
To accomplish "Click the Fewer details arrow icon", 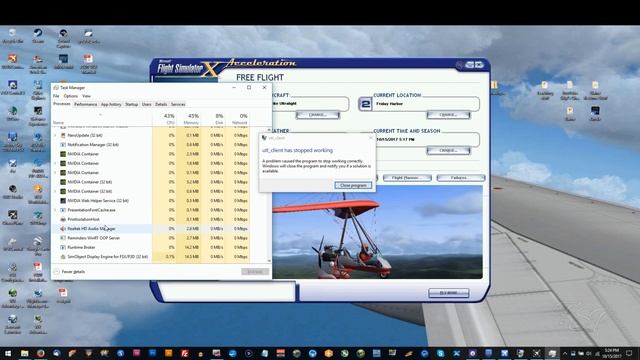I will 57,271.
